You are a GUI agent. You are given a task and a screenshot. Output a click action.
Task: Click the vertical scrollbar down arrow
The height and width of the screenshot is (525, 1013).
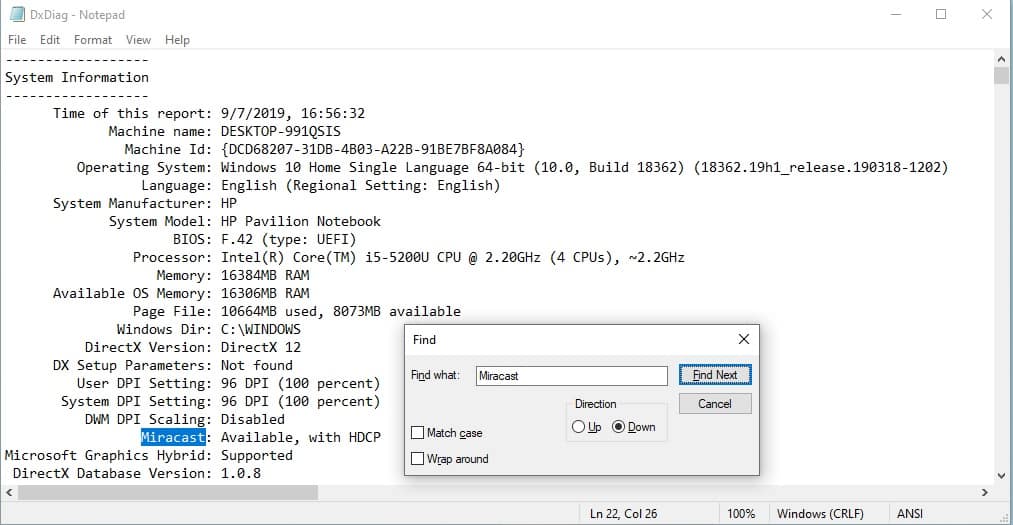[1001, 477]
